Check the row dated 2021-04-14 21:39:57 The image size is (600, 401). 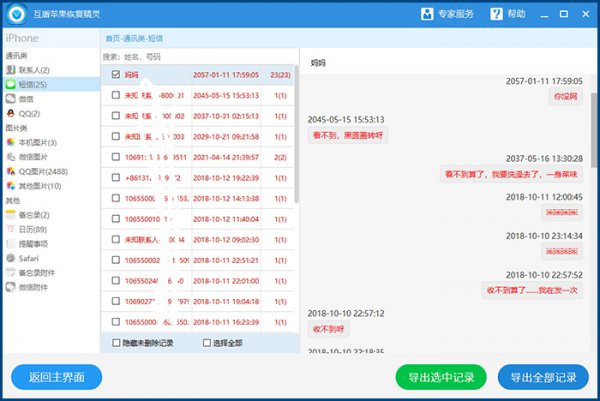[116, 157]
